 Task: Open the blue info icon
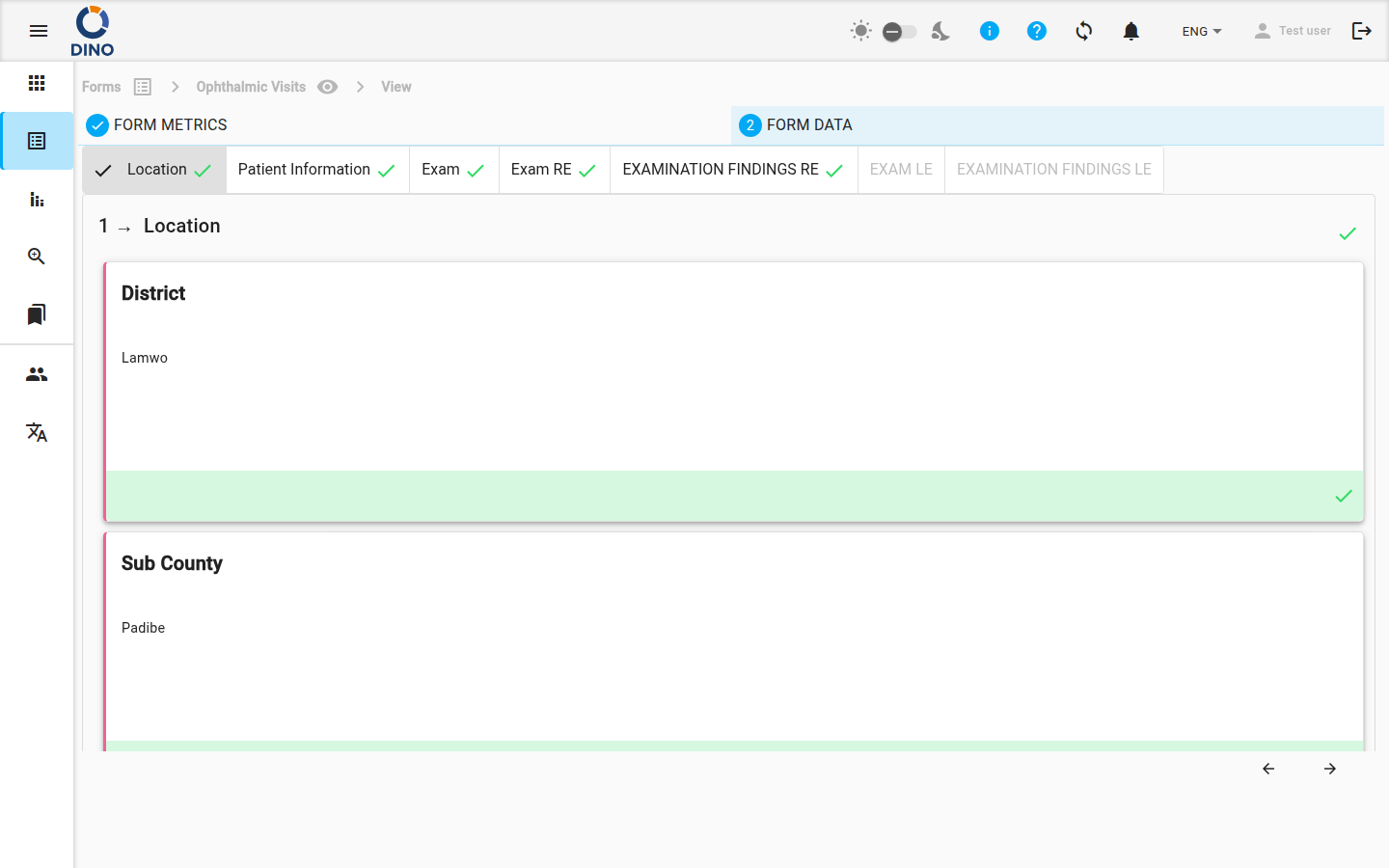click(x=990, y=31)
